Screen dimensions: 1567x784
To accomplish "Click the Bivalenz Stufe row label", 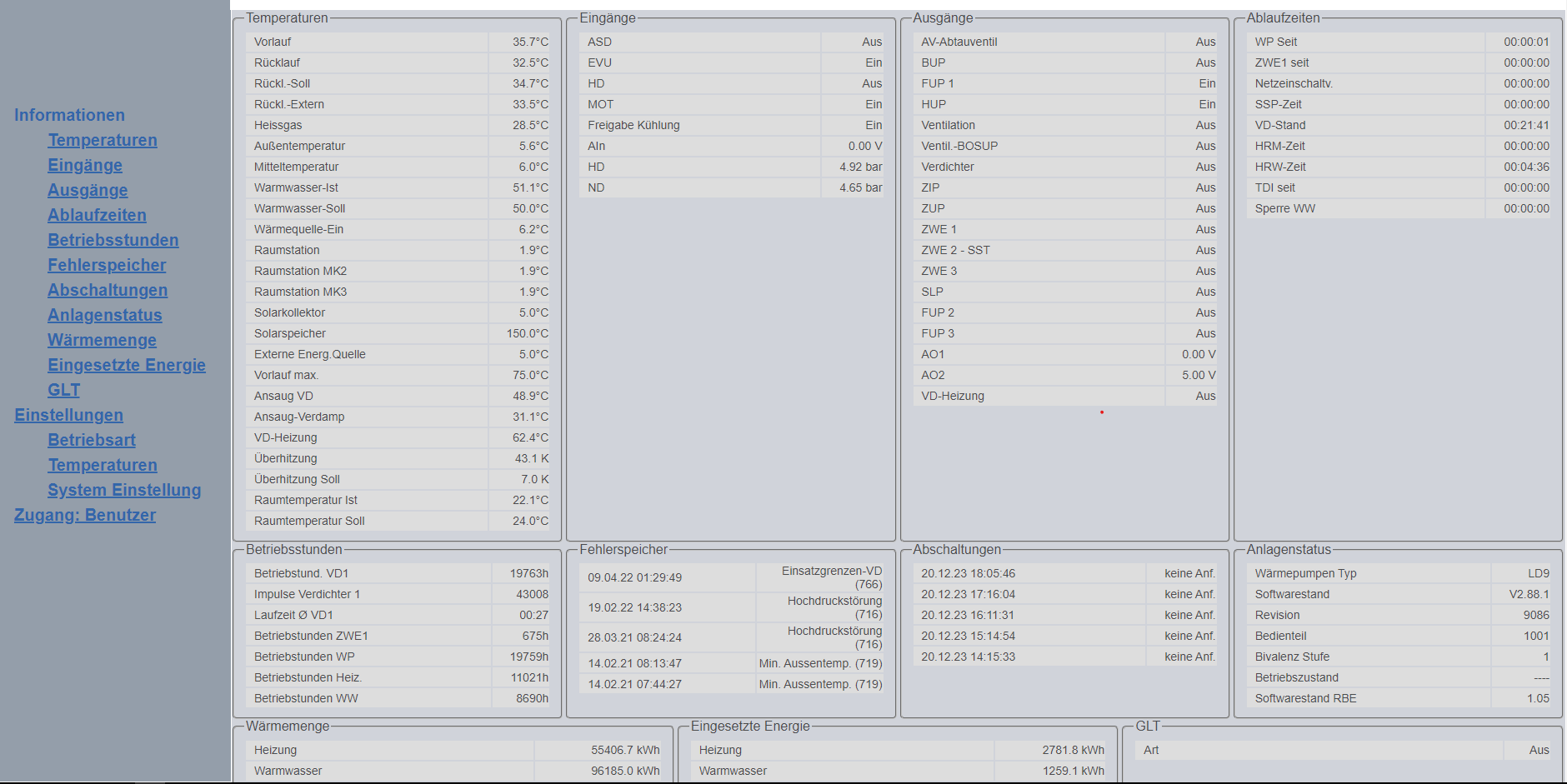I will click(x=1293, y=657).
